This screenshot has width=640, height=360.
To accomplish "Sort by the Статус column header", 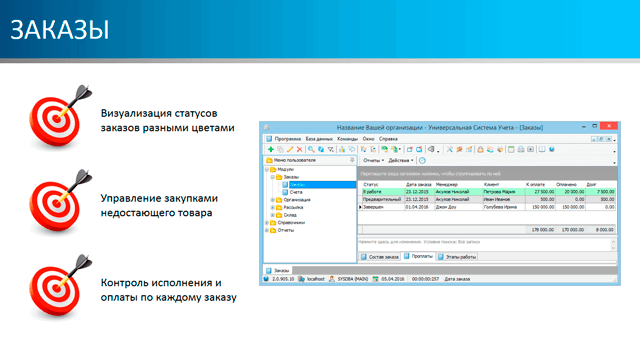I will click(384, 184).
